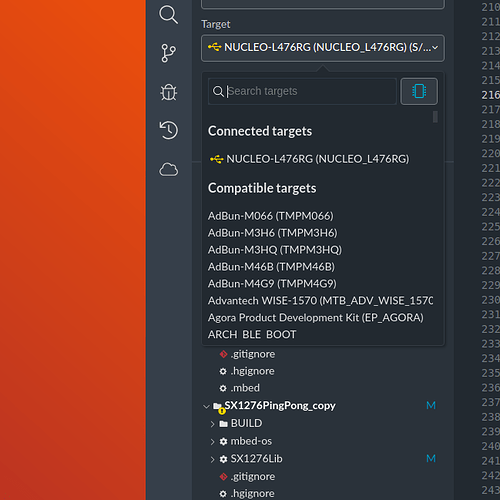500x500 pixels.
Task: Expand the SX1276Lib chevron
Action: pyautogui.click(x=212, y=459)
